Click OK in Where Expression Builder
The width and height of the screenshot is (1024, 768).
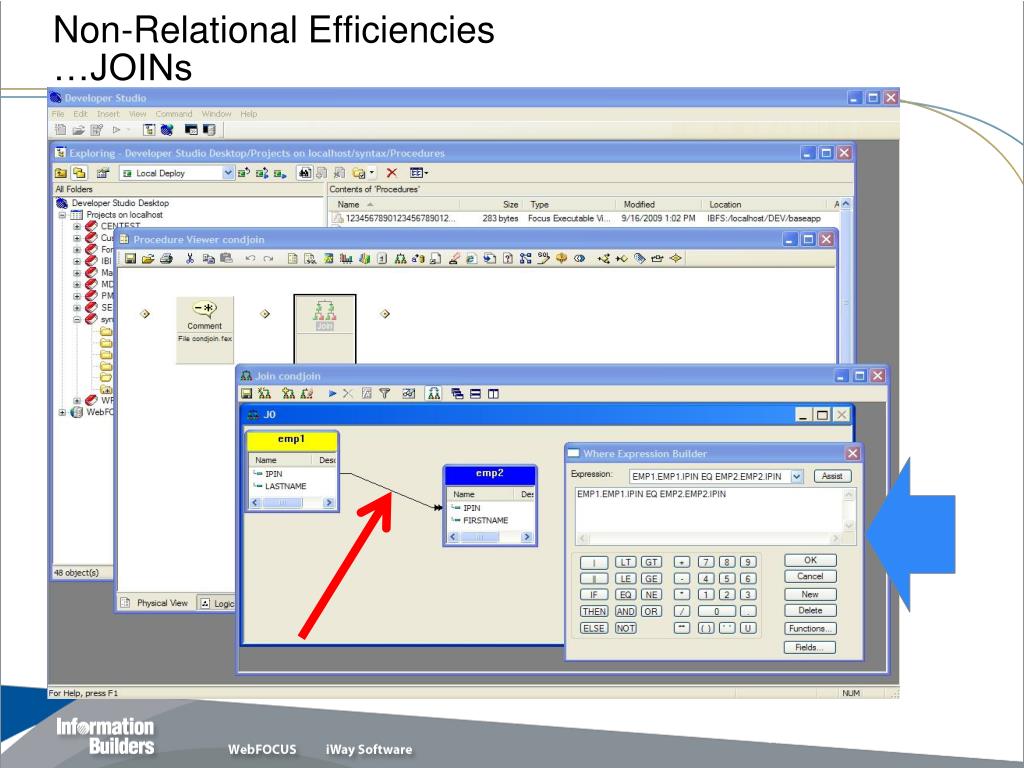[x=810, y=560]
